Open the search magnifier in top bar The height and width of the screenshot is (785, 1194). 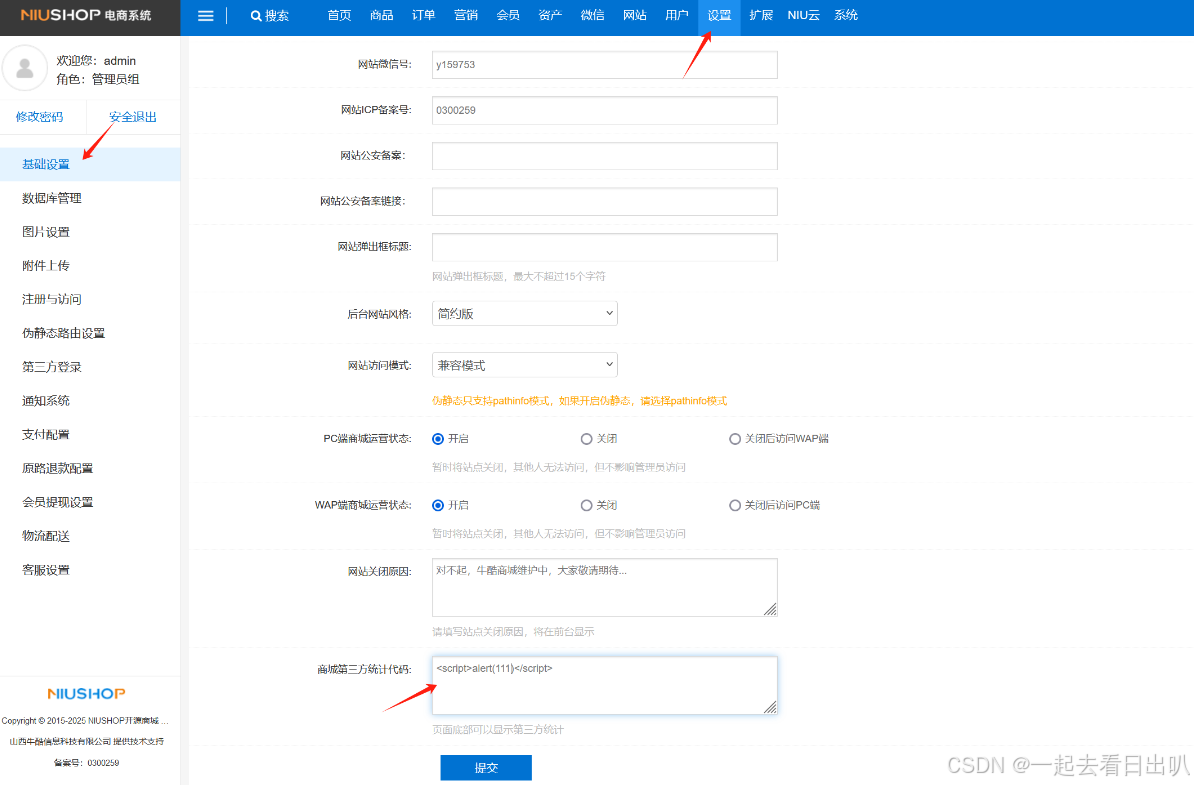coord(256,16)
